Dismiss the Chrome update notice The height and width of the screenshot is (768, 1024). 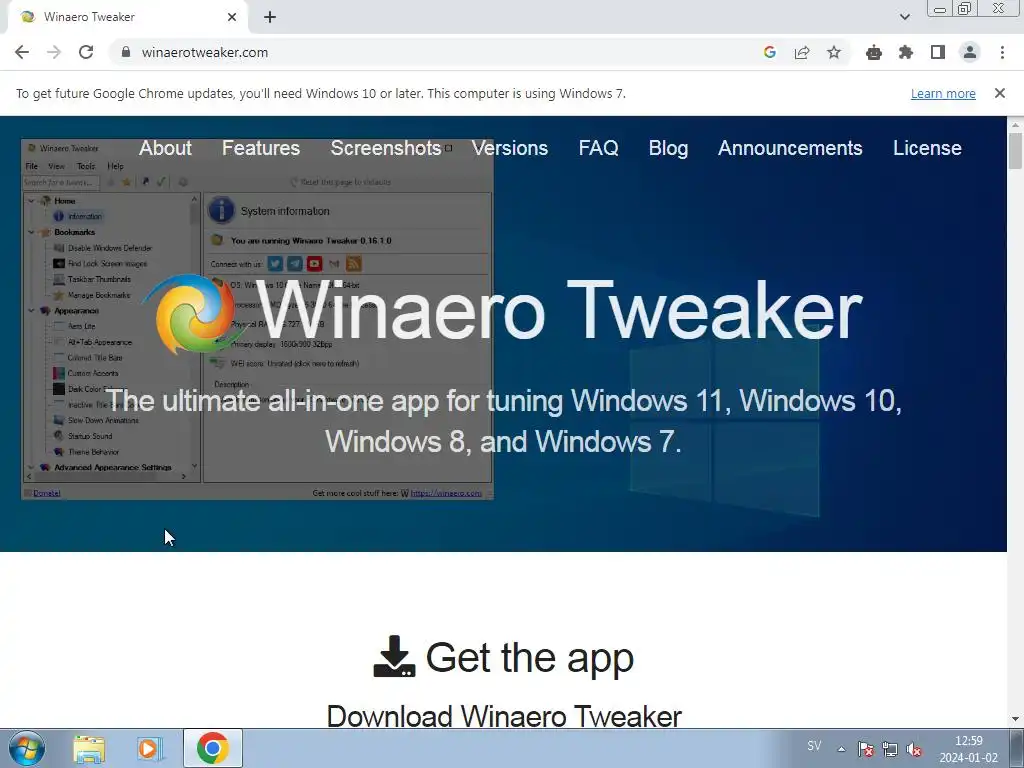pyautogui.click(x=1000, y=93)
